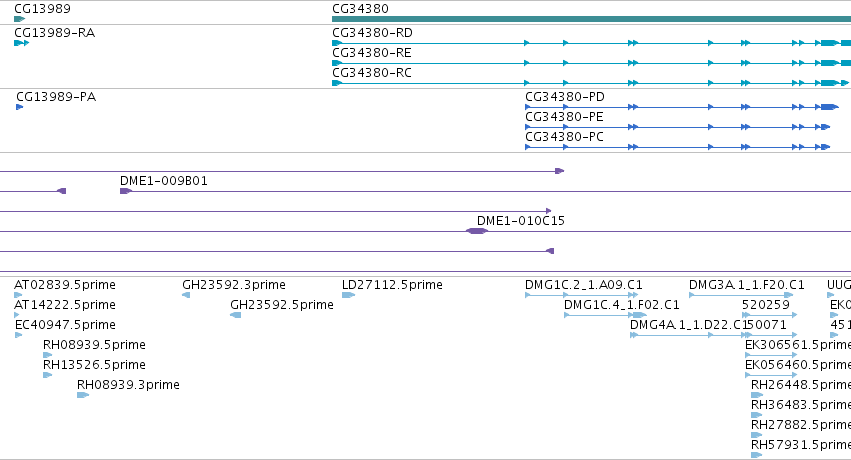Select EST GH23592.5prime
Screen dimensions: 851x460
pyautogui.click(x=282, y=305)
